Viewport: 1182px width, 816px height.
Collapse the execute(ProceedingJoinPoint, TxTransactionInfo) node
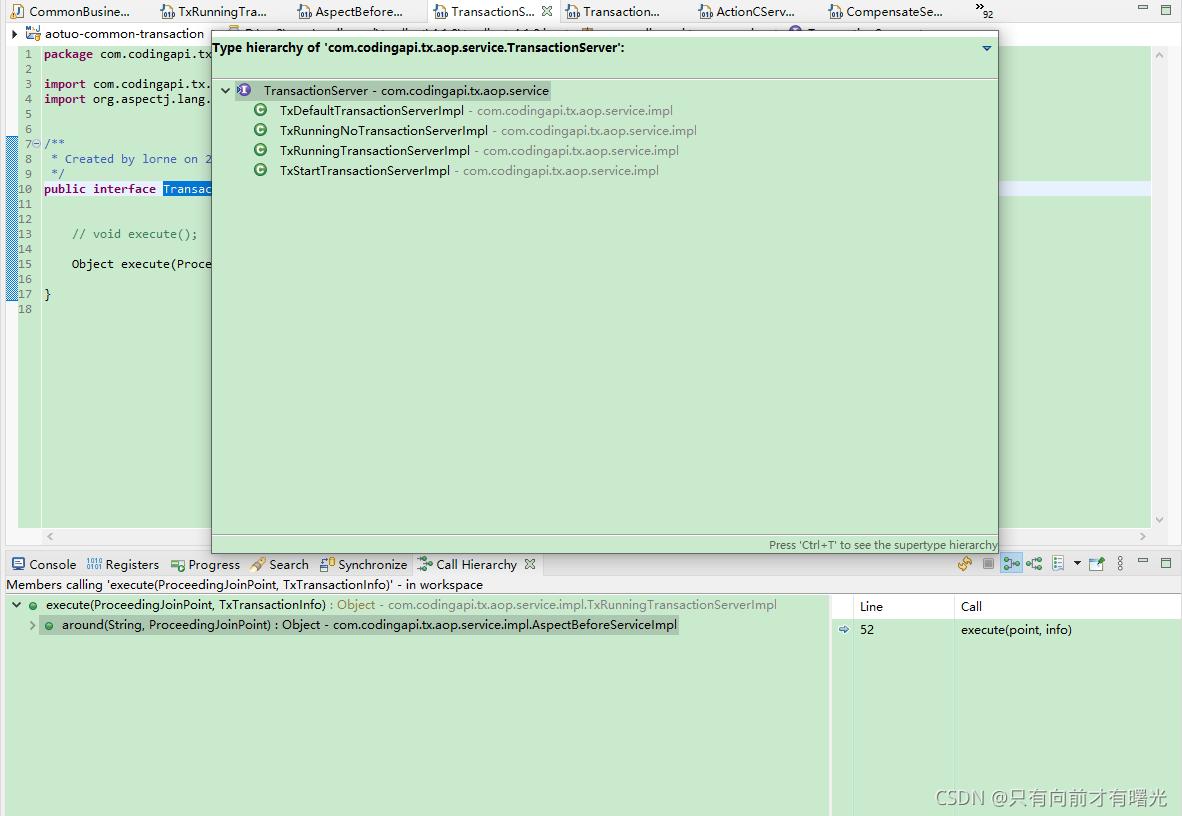17,605
